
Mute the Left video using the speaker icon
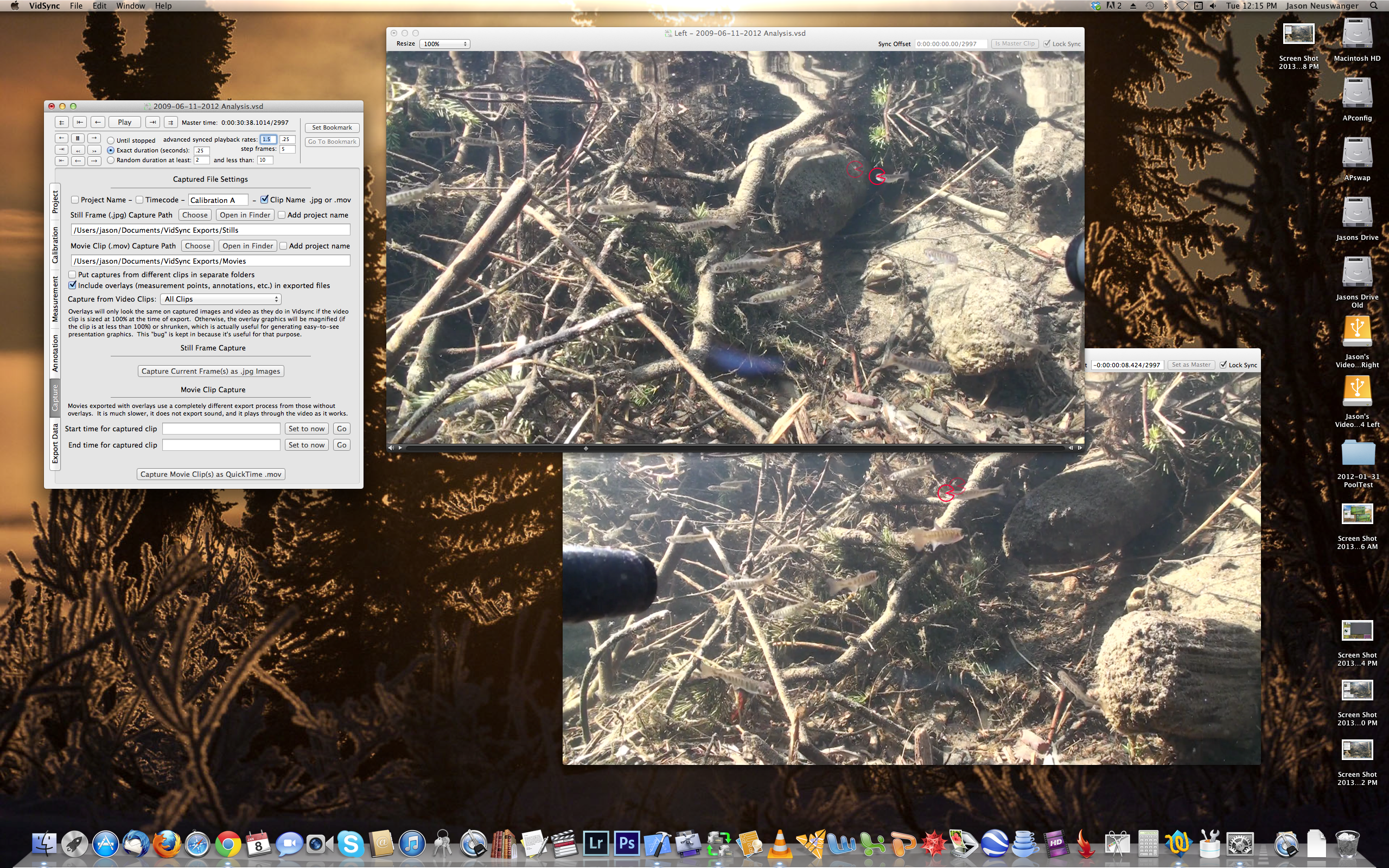tap(391, 448)
